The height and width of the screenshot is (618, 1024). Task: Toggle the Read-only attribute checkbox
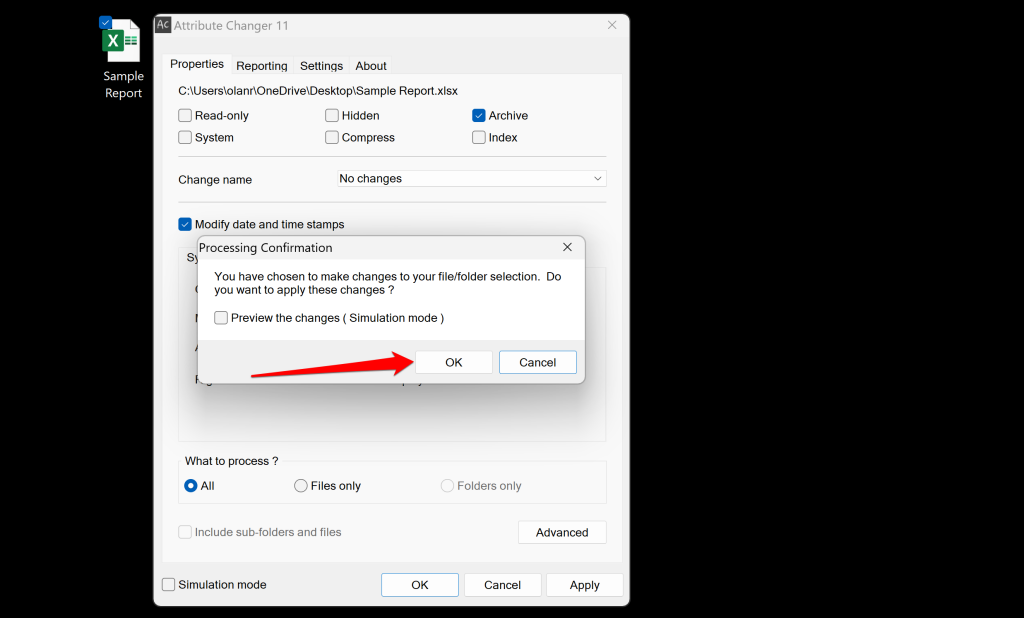click(185, 116)
